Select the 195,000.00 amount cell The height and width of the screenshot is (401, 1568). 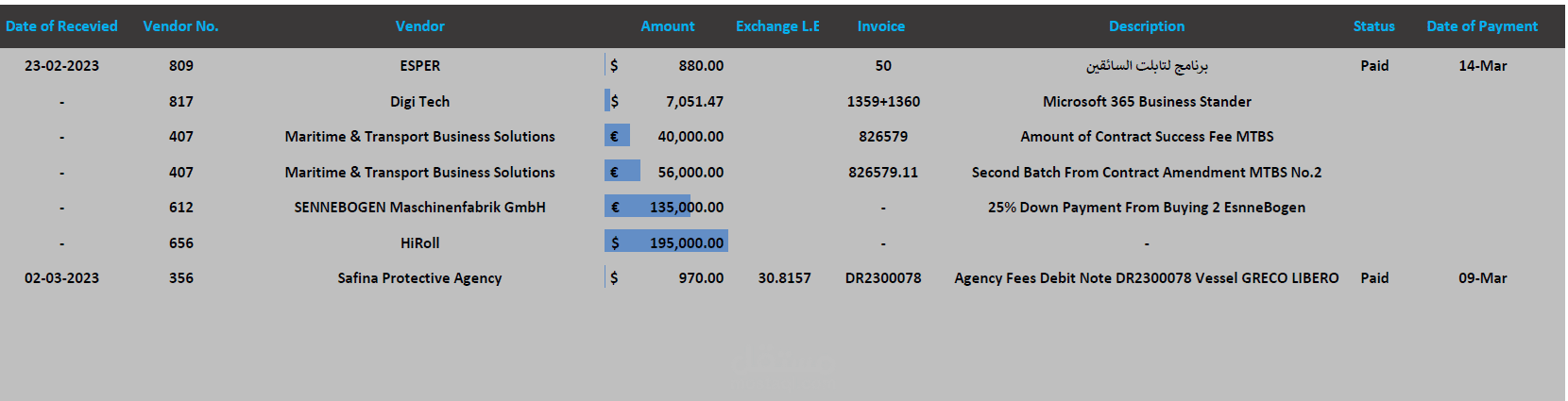click(667, 243)
